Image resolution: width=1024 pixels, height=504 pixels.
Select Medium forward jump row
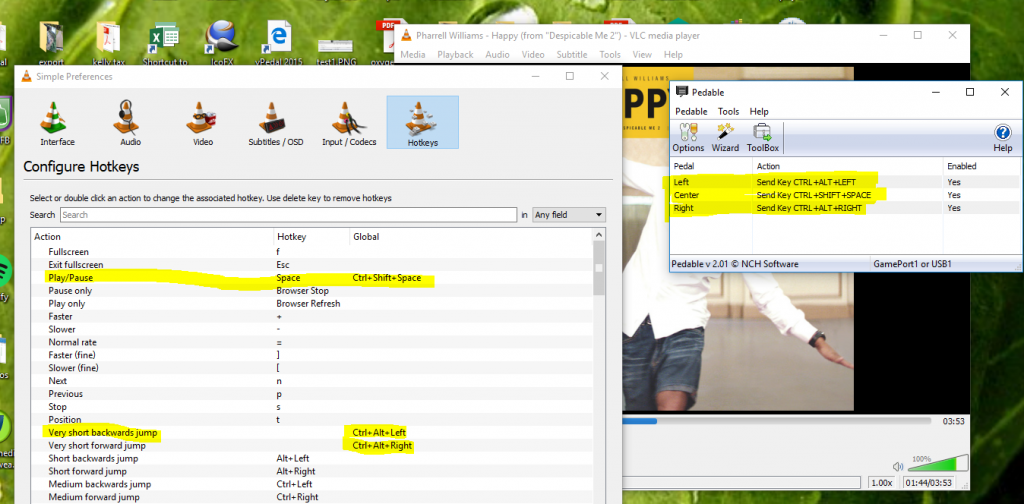(312, 497)
